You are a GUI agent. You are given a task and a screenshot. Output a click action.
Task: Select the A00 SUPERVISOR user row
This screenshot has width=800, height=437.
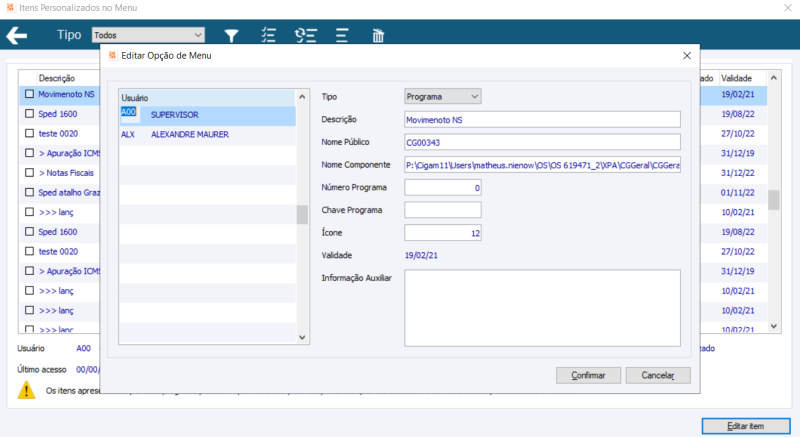(207, 115)
